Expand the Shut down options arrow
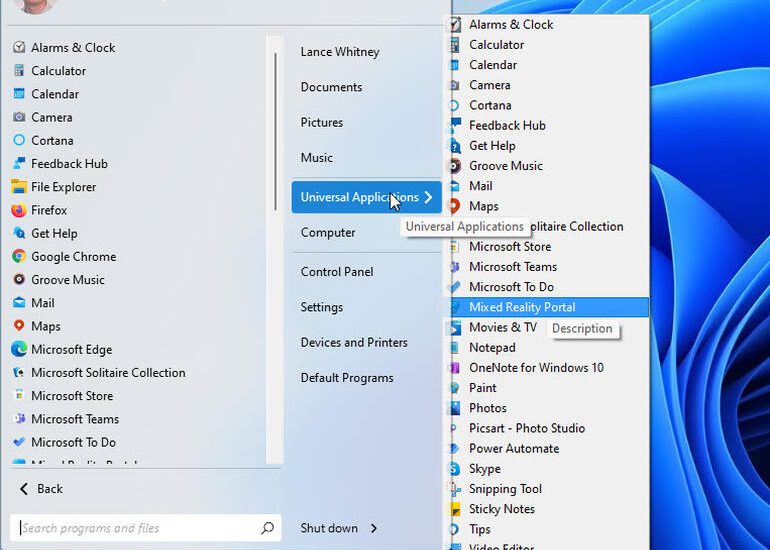 coord(374,528)
